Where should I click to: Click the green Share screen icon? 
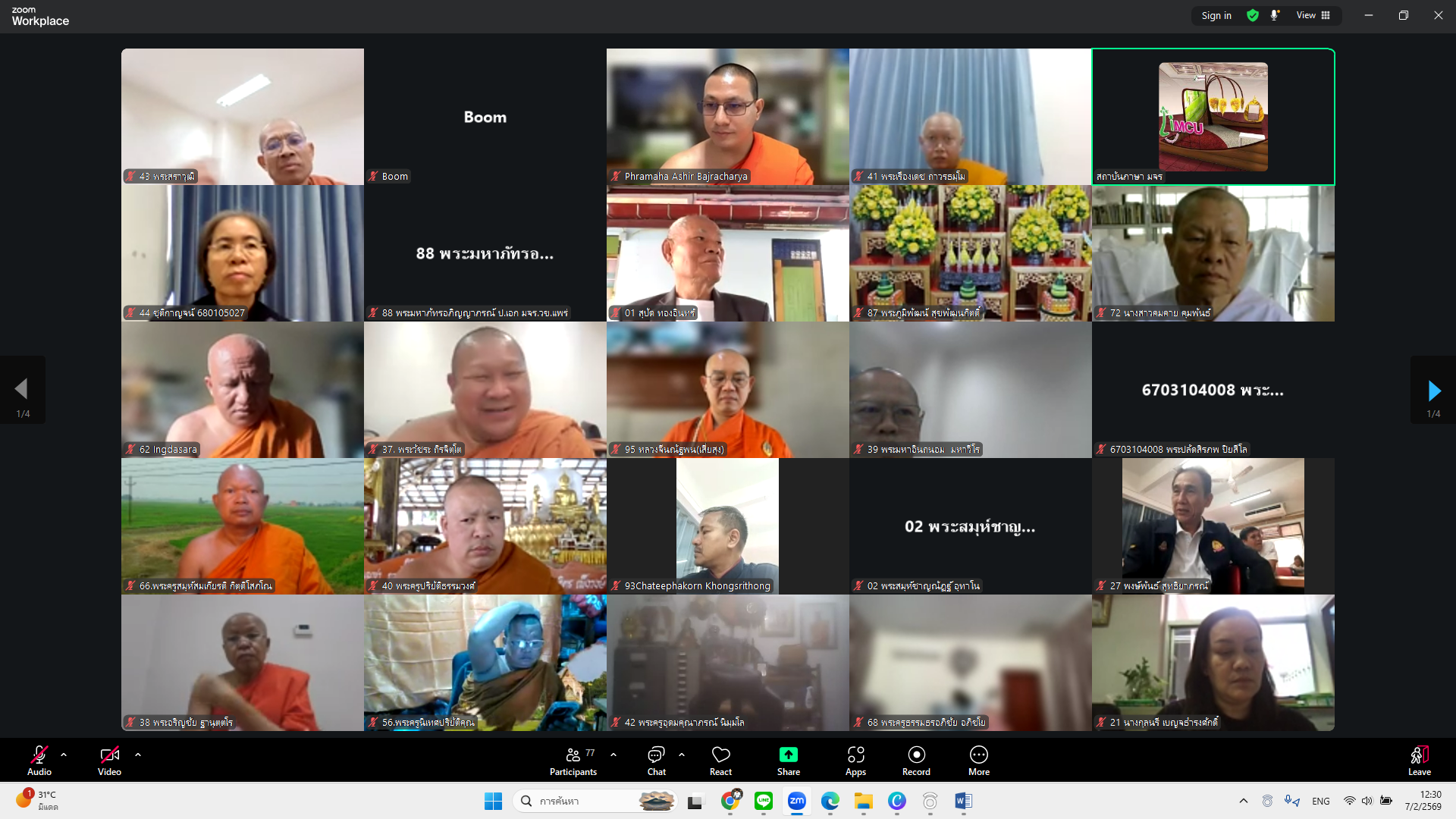[x=788, y=755]
